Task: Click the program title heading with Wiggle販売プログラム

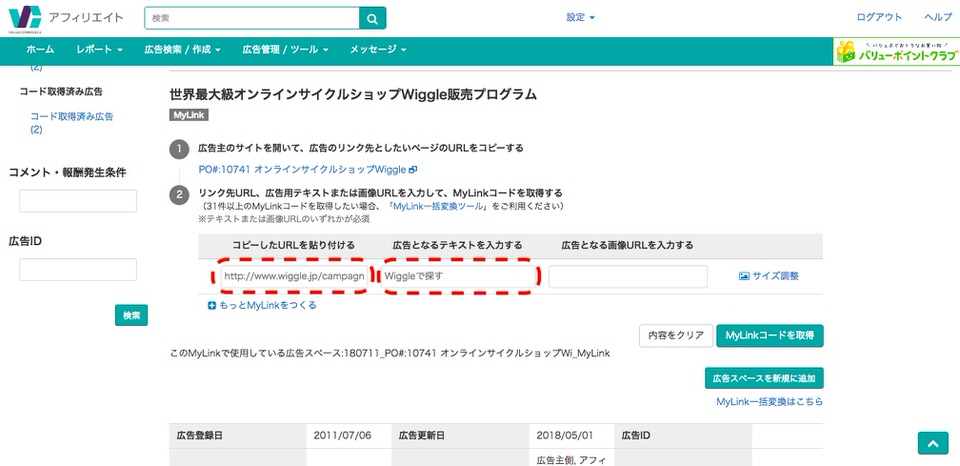Action: pos(353,94)
